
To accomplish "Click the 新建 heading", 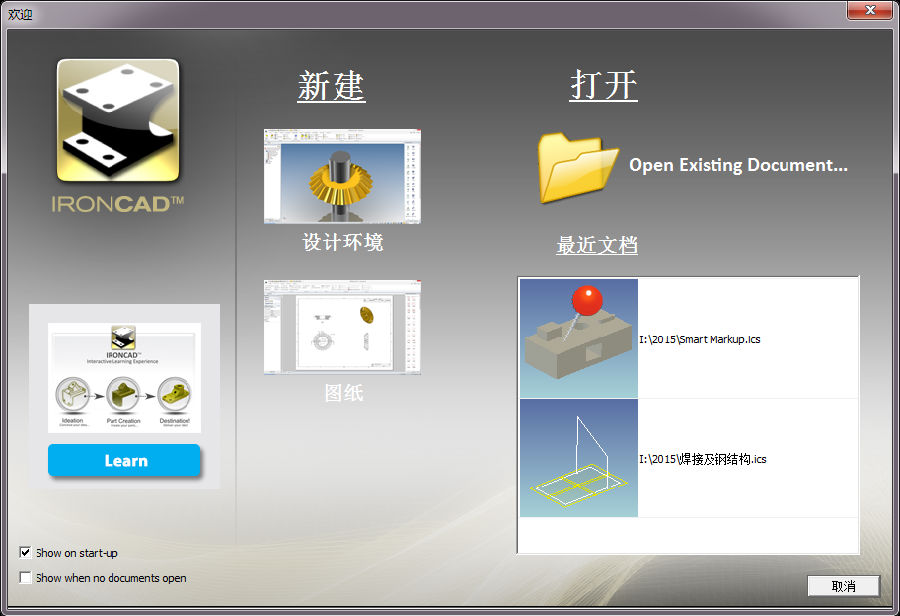I will [331, 86].
